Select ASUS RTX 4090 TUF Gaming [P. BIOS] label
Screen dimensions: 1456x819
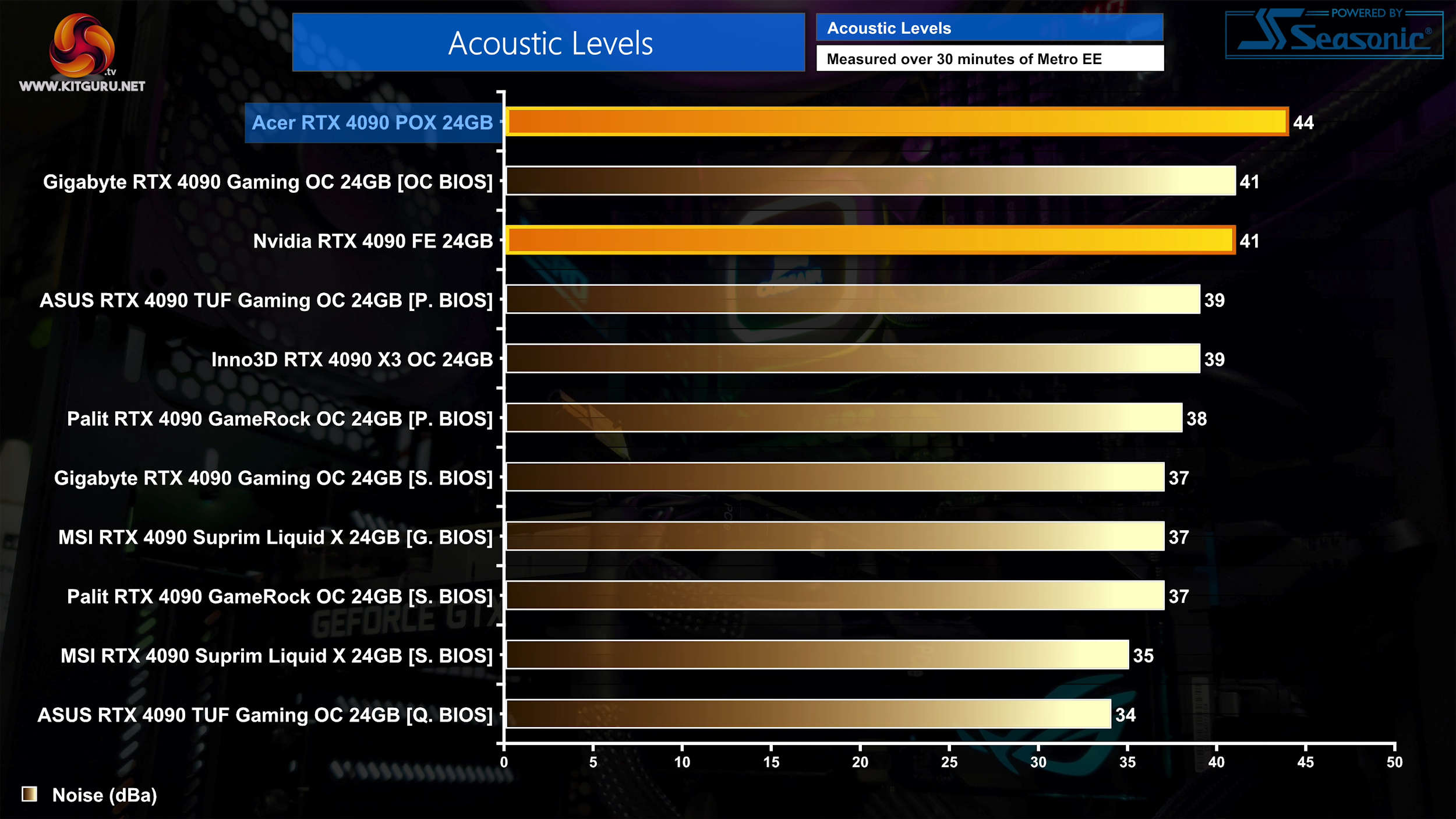[266, 301]
